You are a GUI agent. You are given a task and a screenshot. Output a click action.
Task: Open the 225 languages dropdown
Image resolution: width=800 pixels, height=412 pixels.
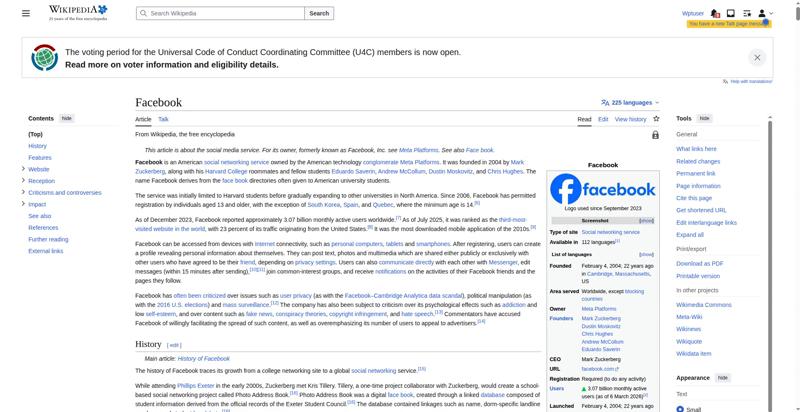[x=630, y=102]
